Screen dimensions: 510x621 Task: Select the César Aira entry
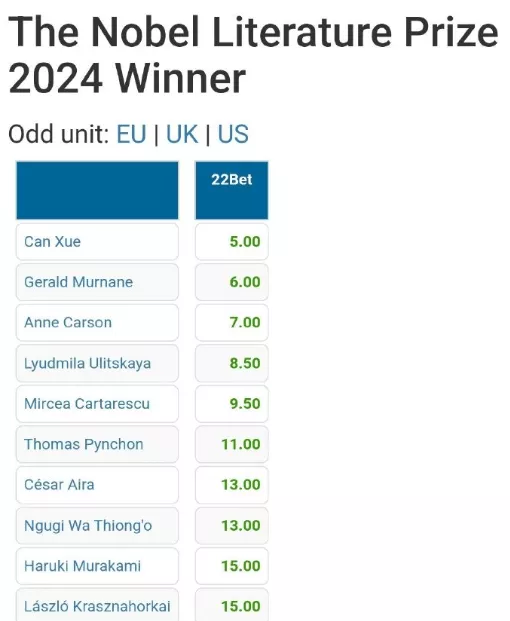pos(97,485)
